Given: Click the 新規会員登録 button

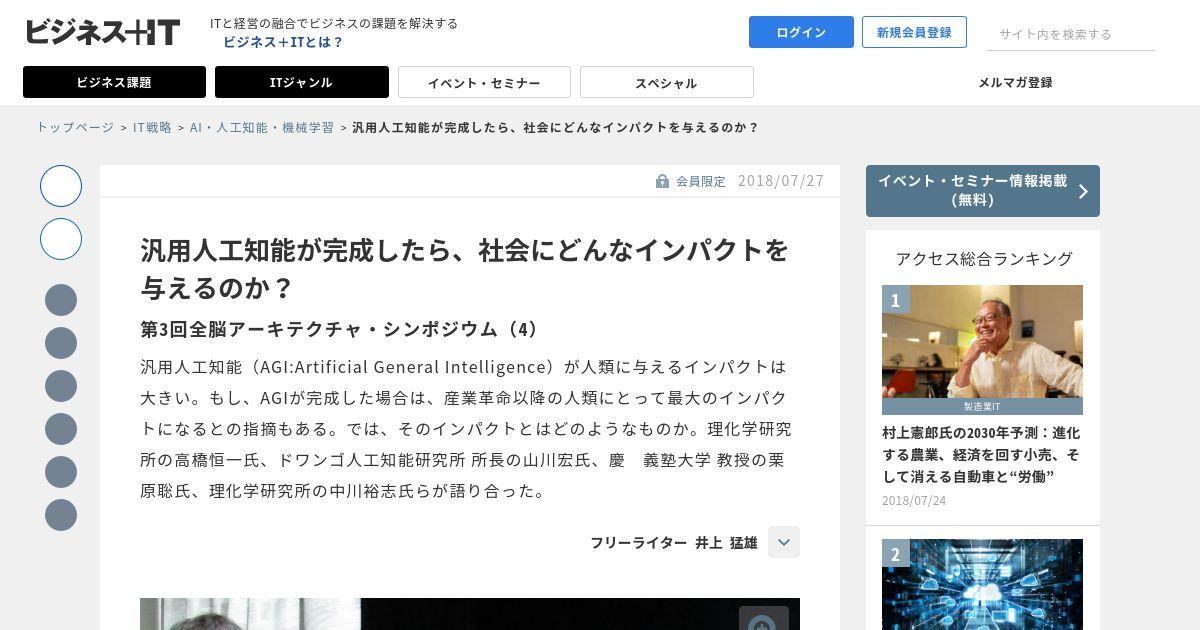Looking at the screenshot, I should coord(914,32).
